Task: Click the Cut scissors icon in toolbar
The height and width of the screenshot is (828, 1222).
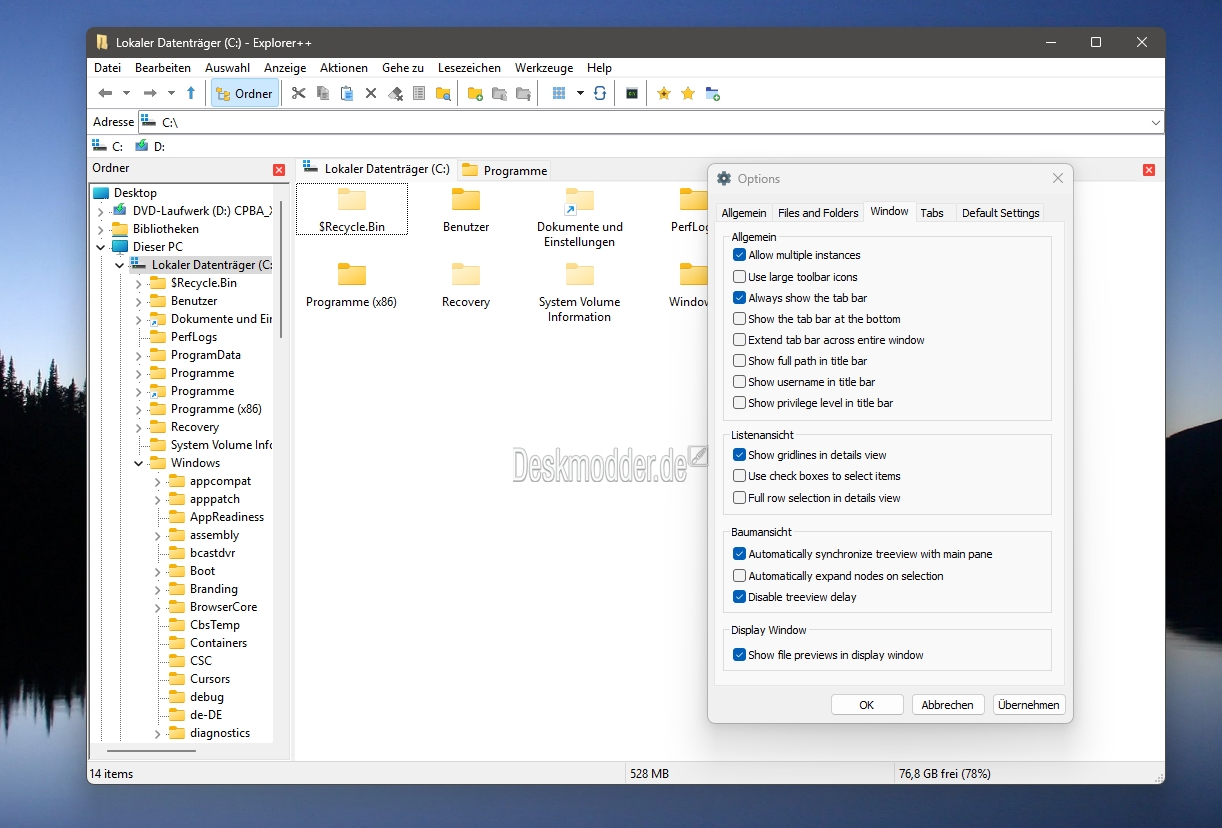Action: (298, 93)
